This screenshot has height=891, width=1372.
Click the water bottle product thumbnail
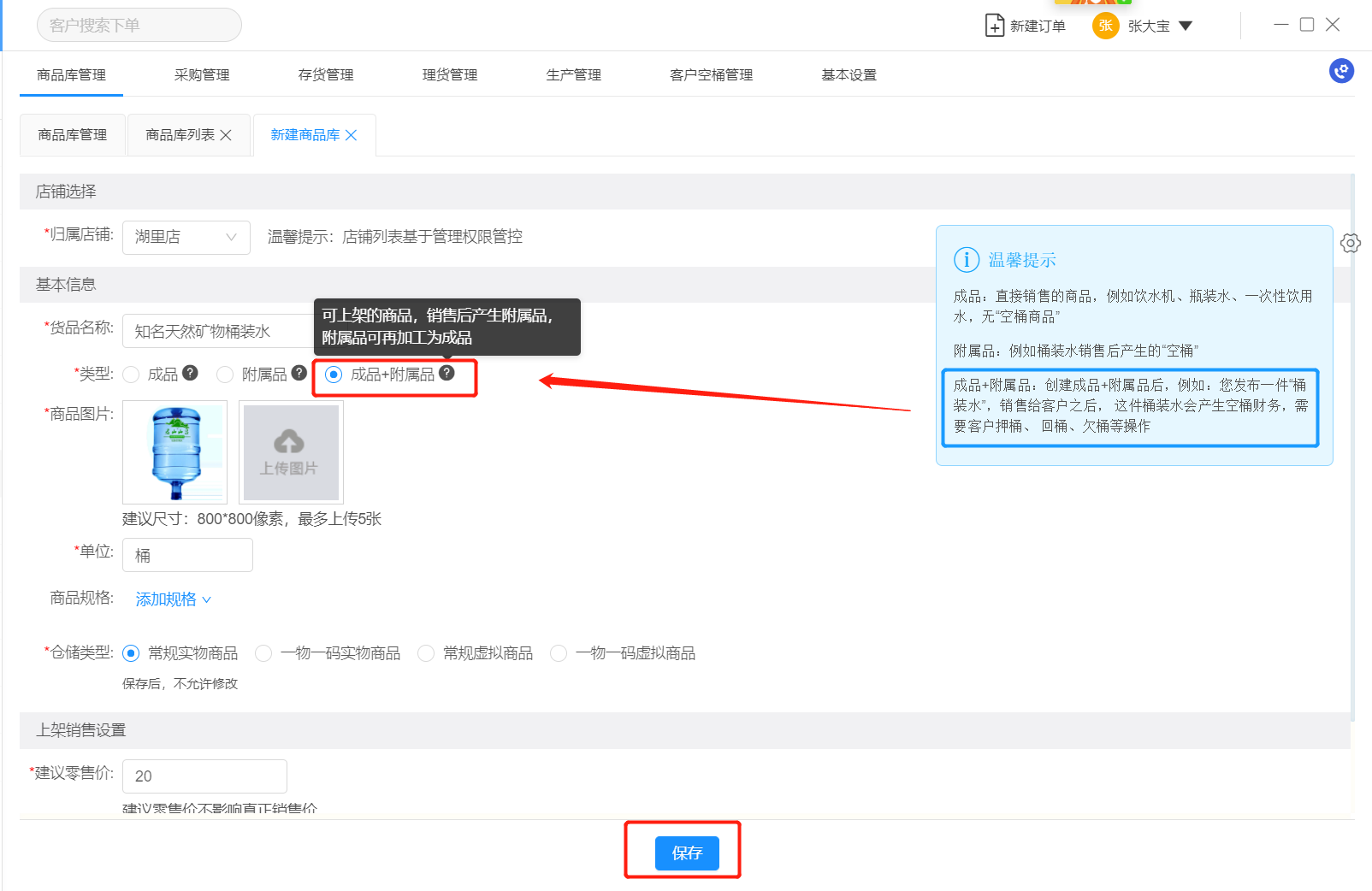point(175,451)
